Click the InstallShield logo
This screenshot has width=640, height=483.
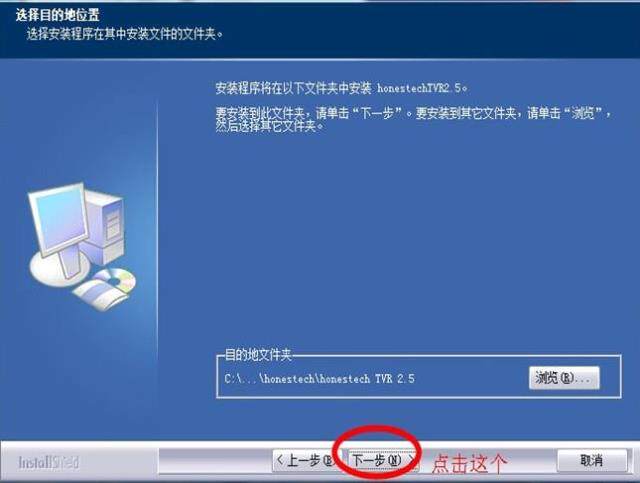pyautogui.click(x=49, y=462)
